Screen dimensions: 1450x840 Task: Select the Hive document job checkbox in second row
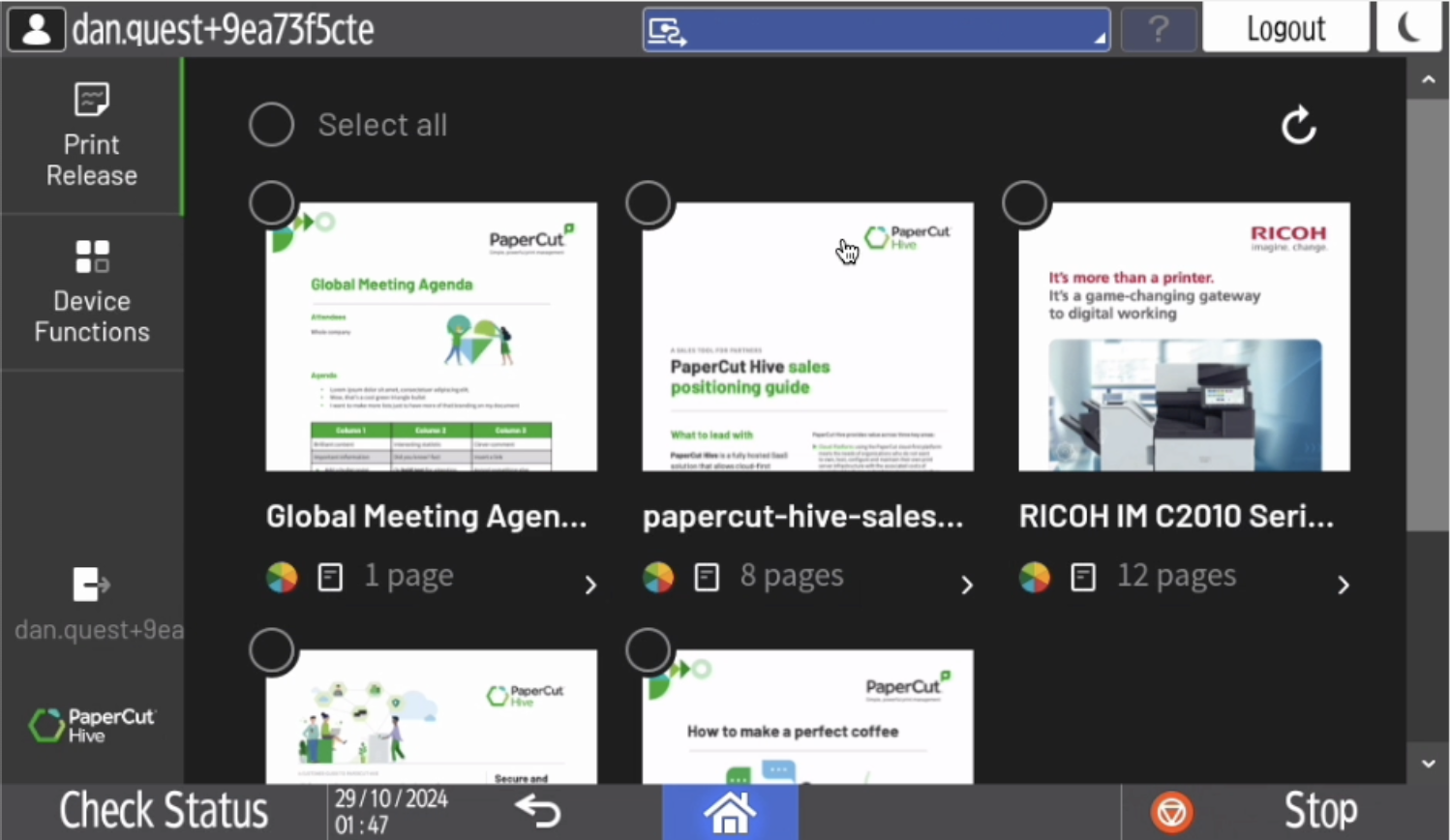tap(272, 650)
